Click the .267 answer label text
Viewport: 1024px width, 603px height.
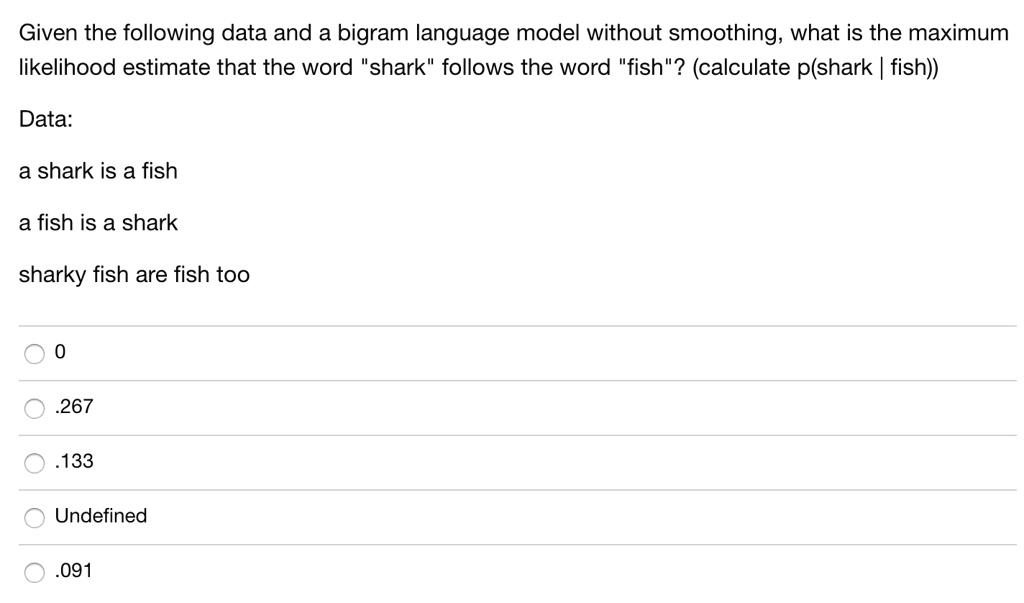coord(72,407)
